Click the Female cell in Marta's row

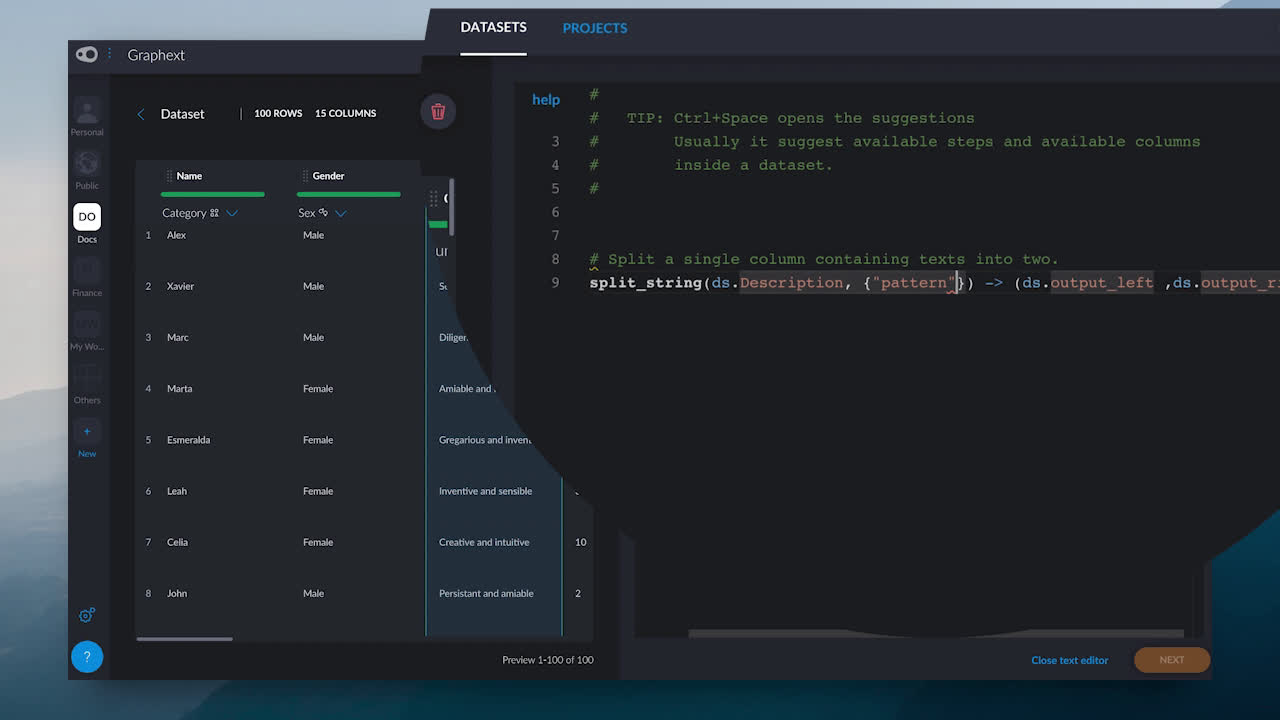[318, 388]
